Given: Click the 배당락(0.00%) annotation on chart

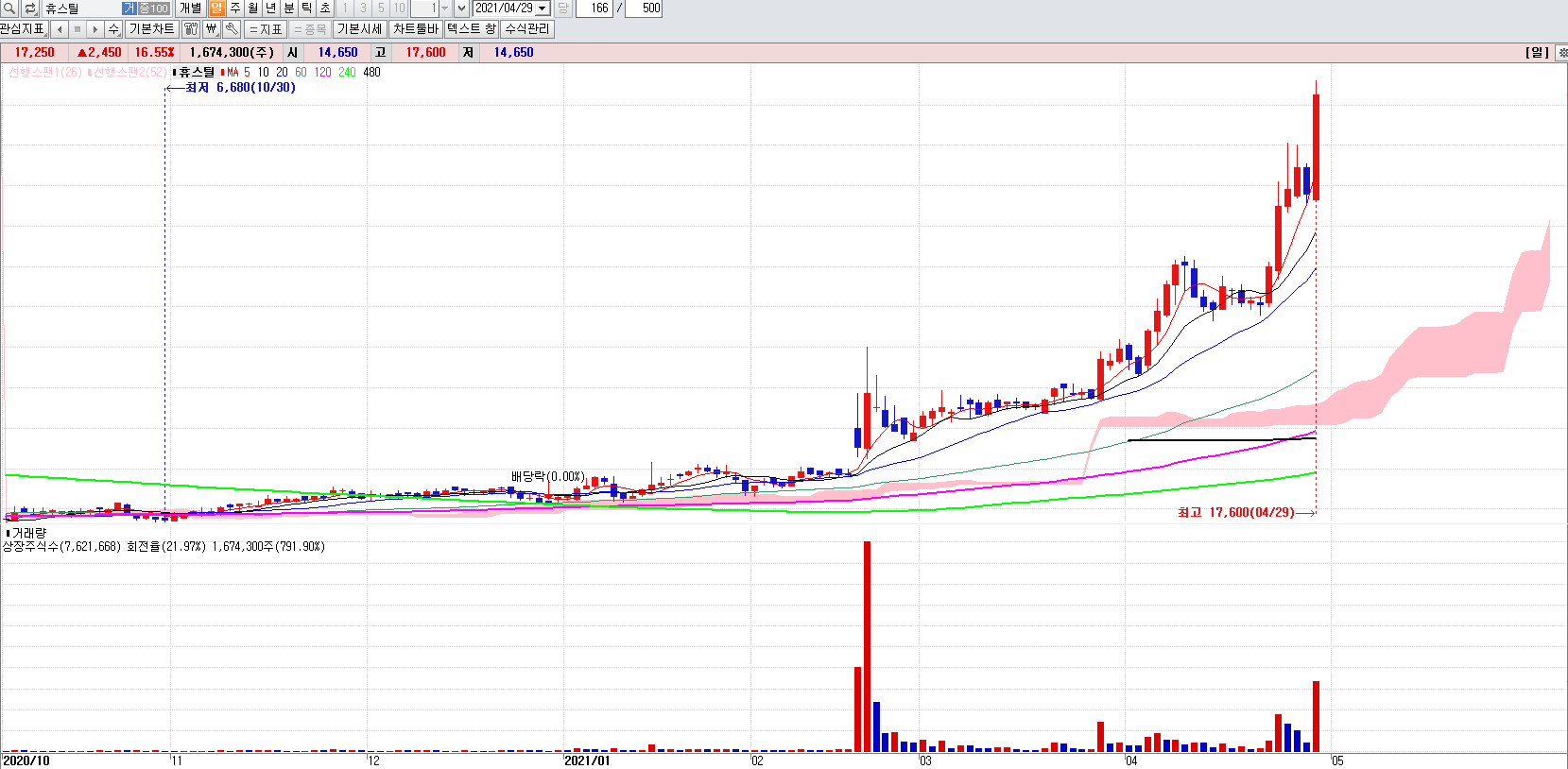Looking at the screenshot, I should [548, 476].
